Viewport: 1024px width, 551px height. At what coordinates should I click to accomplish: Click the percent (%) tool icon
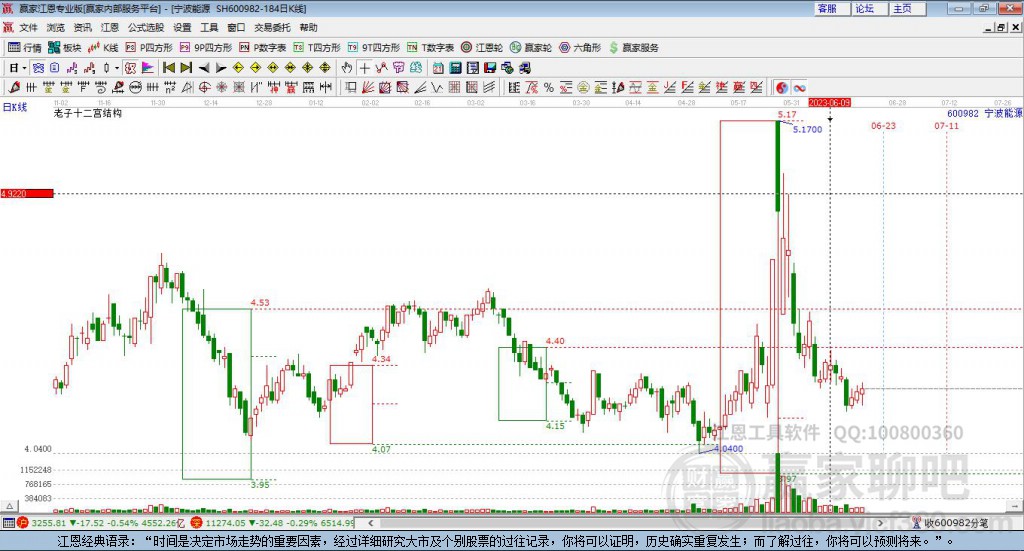point(549,87)
